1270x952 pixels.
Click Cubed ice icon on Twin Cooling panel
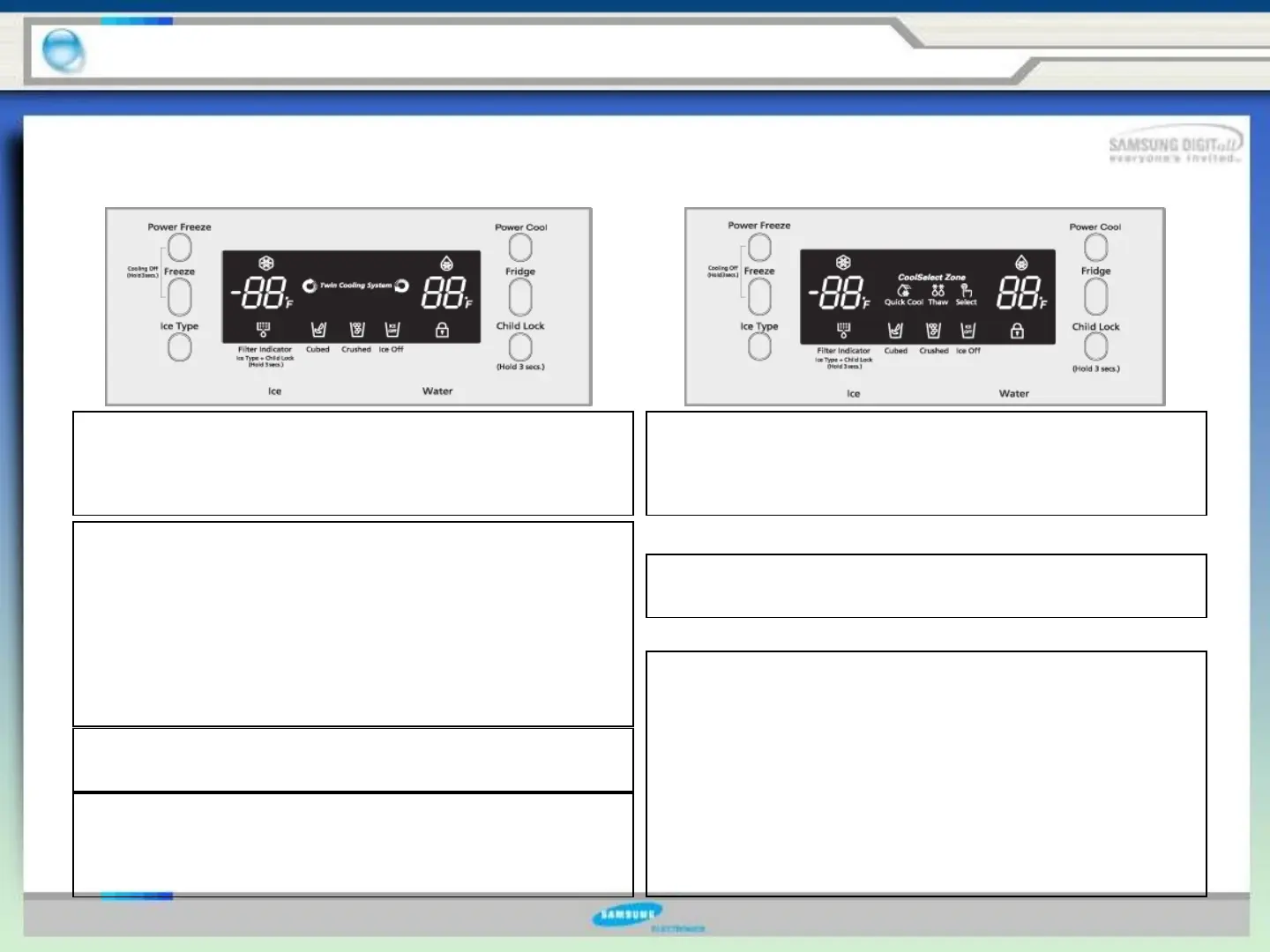318,330
